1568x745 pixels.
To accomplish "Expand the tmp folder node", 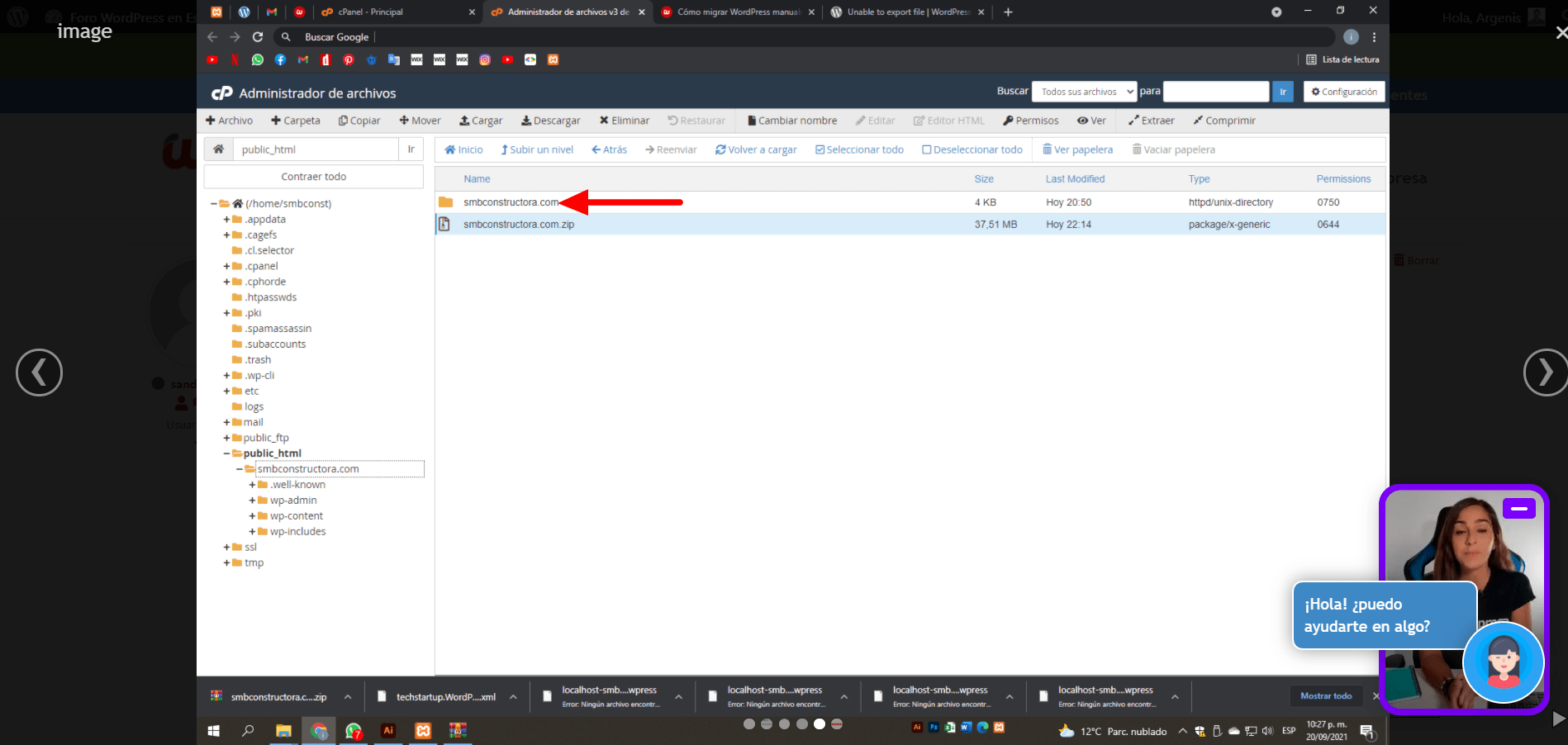I will [x=227, y=563].
